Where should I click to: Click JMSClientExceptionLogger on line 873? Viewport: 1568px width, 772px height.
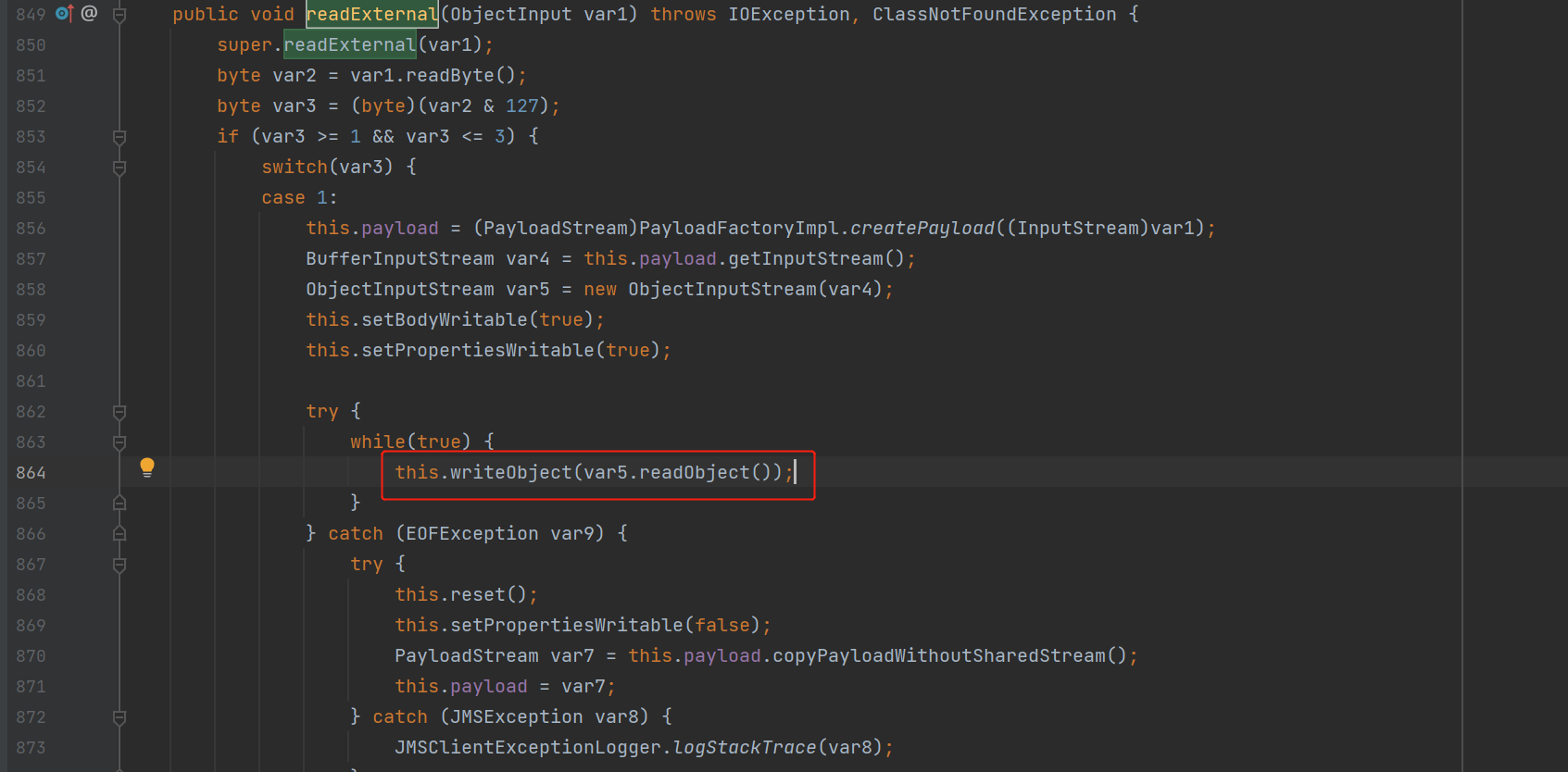[528, 748]
